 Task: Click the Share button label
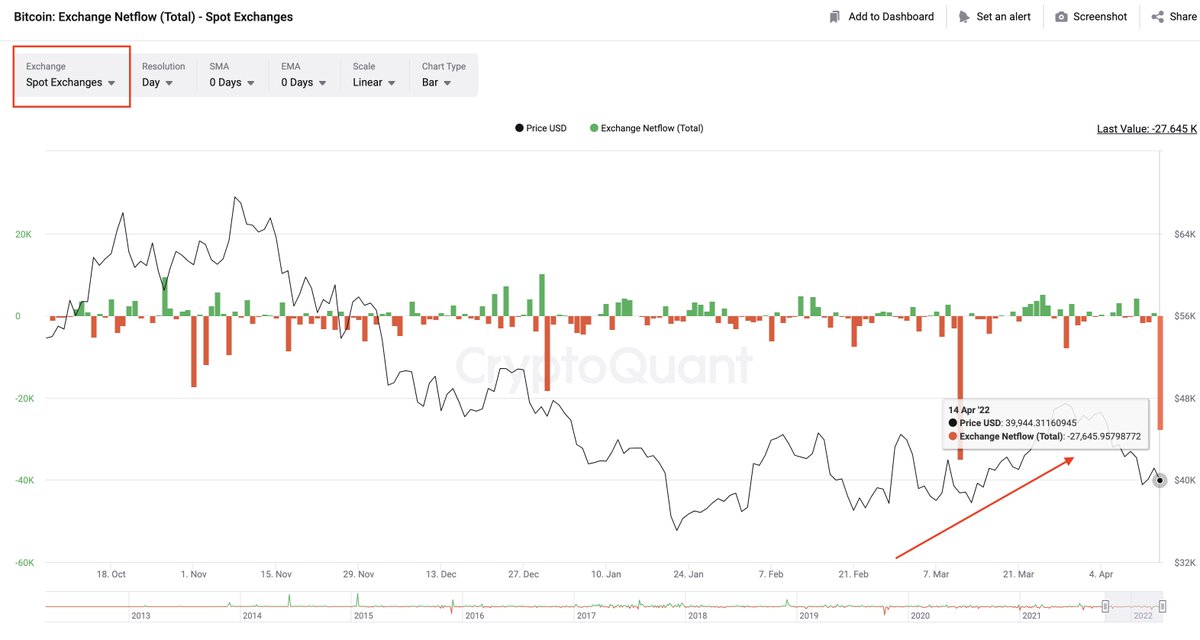tap(1183, 17)
